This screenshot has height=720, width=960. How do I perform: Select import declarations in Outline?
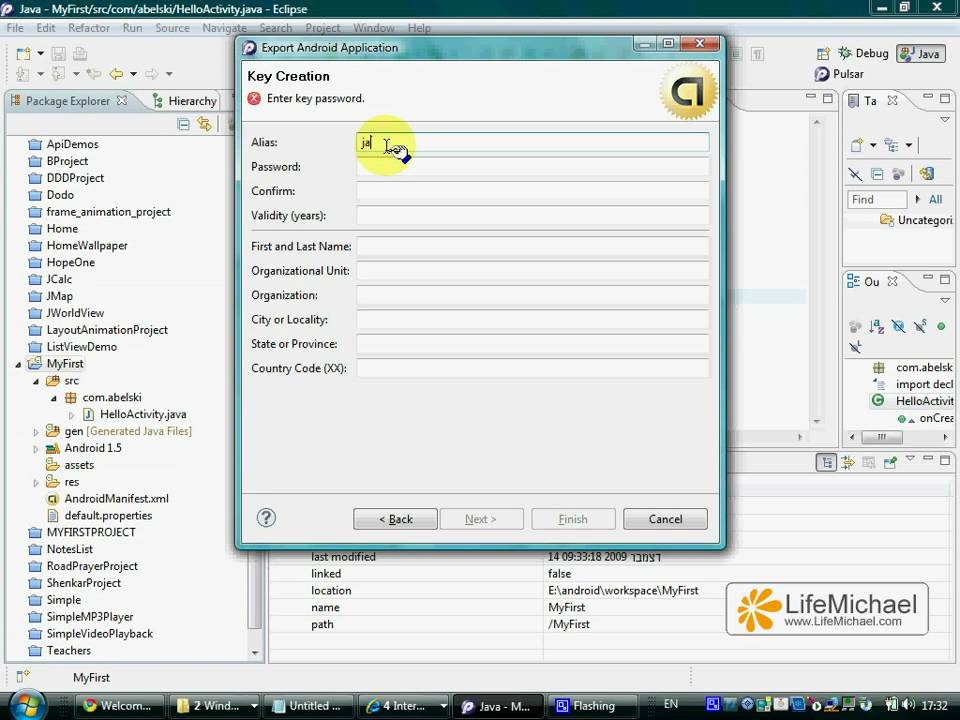point(913,384)
